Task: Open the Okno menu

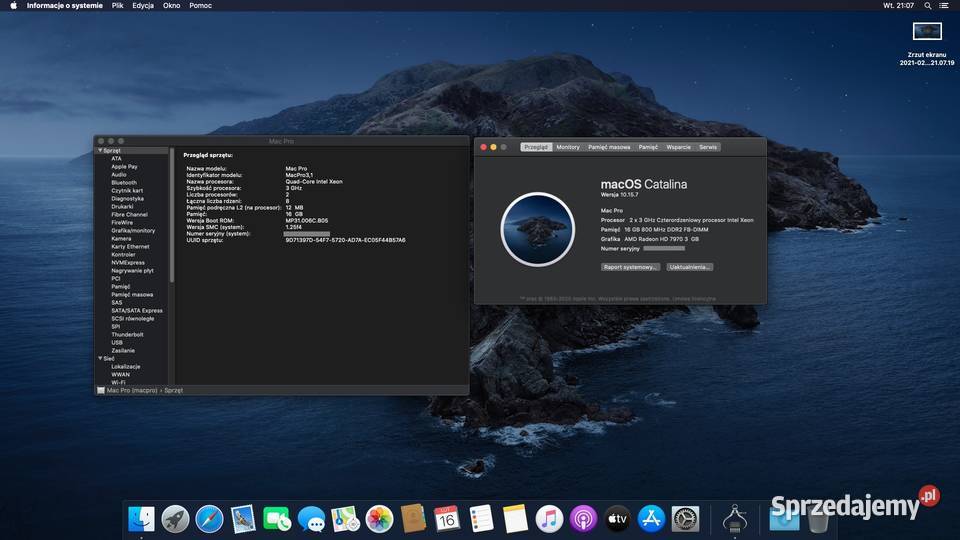Action: tap(171, 6)
